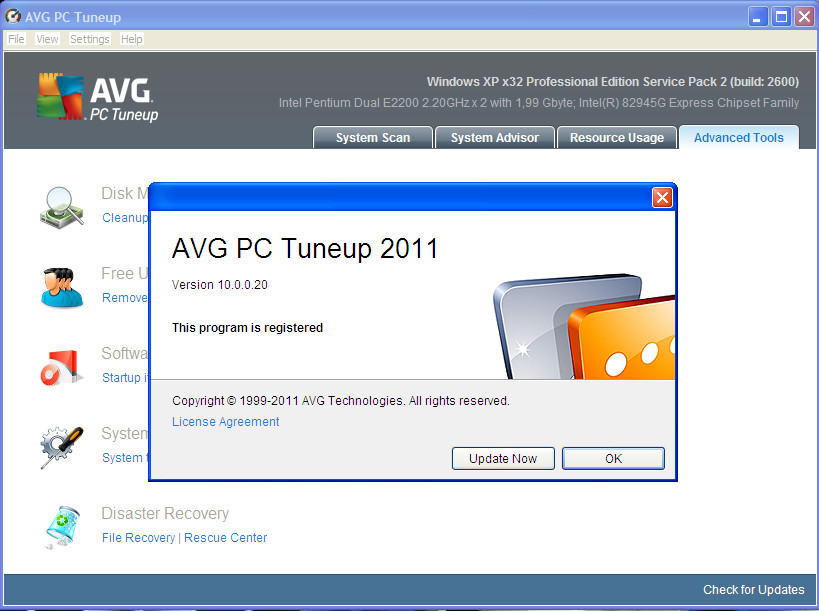Image resolution: width=819 pixels, height=611 pixels.
Task: Click the AVG PC Tuneup logo
Action: pyautogui.click(x=98, y=98)
